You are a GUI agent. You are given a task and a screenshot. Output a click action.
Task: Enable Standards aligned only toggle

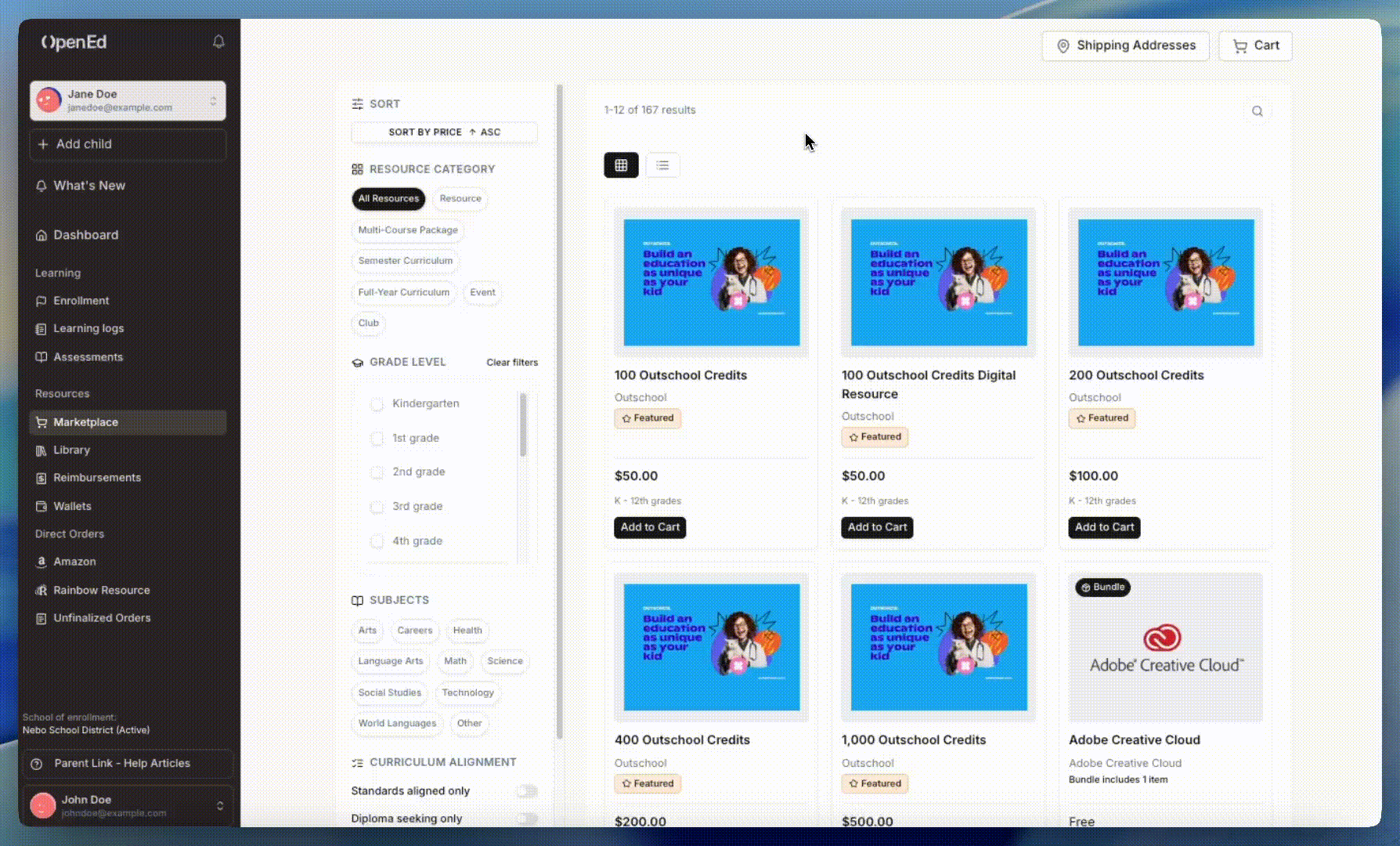[527, 791]
